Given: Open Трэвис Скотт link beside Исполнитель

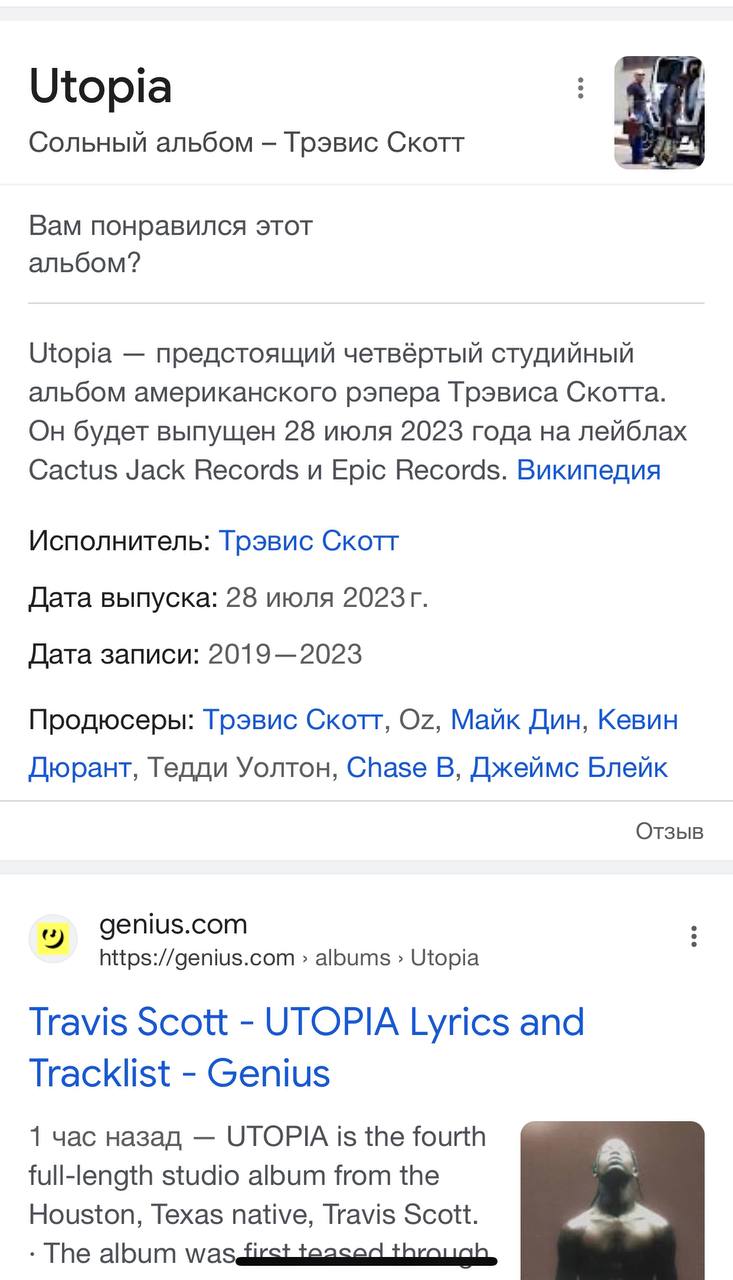Looking at the screenshot, I should [308, 541].
